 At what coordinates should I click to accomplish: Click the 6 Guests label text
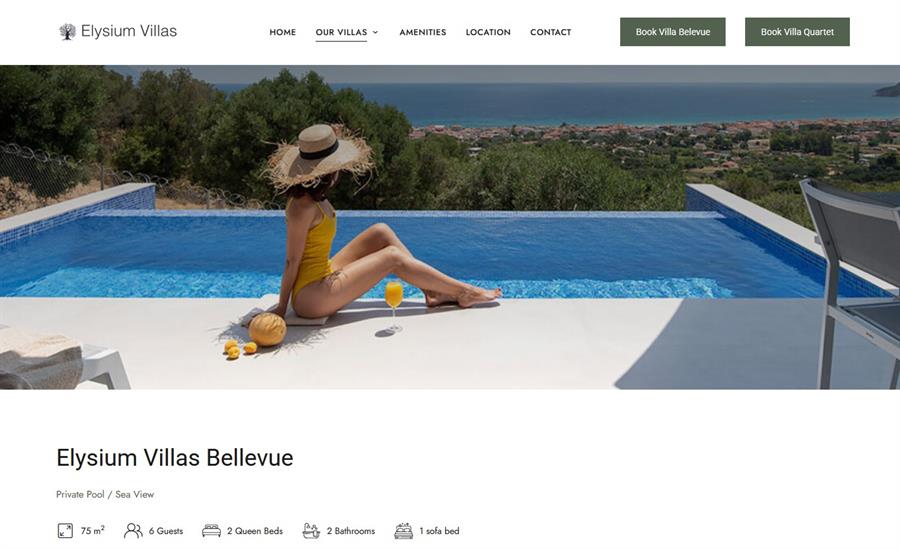click(x=166, y=531)
